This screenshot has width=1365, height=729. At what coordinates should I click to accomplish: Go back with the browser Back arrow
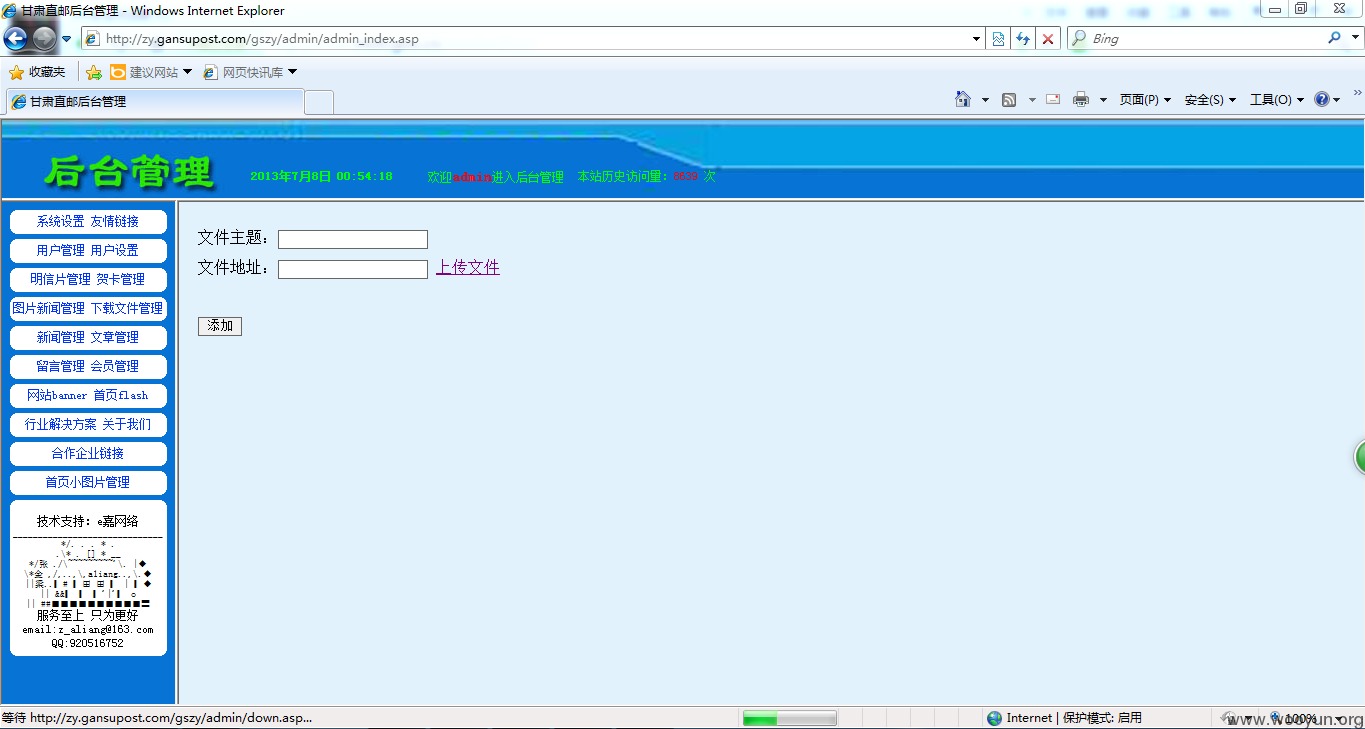(x=16, y=39)
